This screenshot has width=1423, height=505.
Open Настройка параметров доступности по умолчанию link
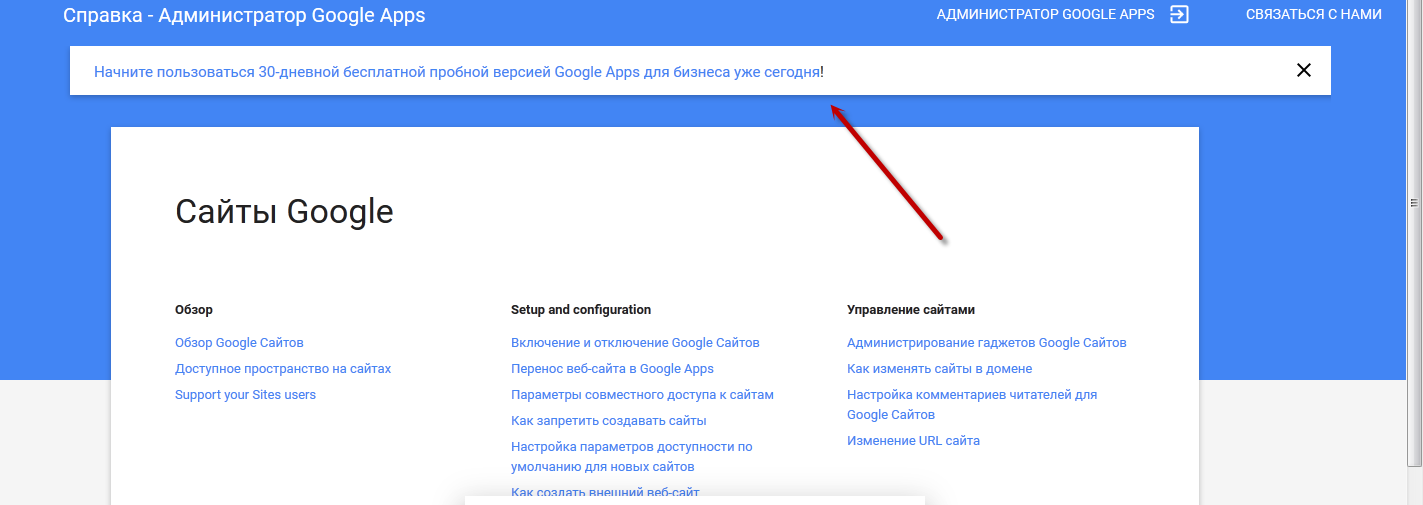click(631, 447)
